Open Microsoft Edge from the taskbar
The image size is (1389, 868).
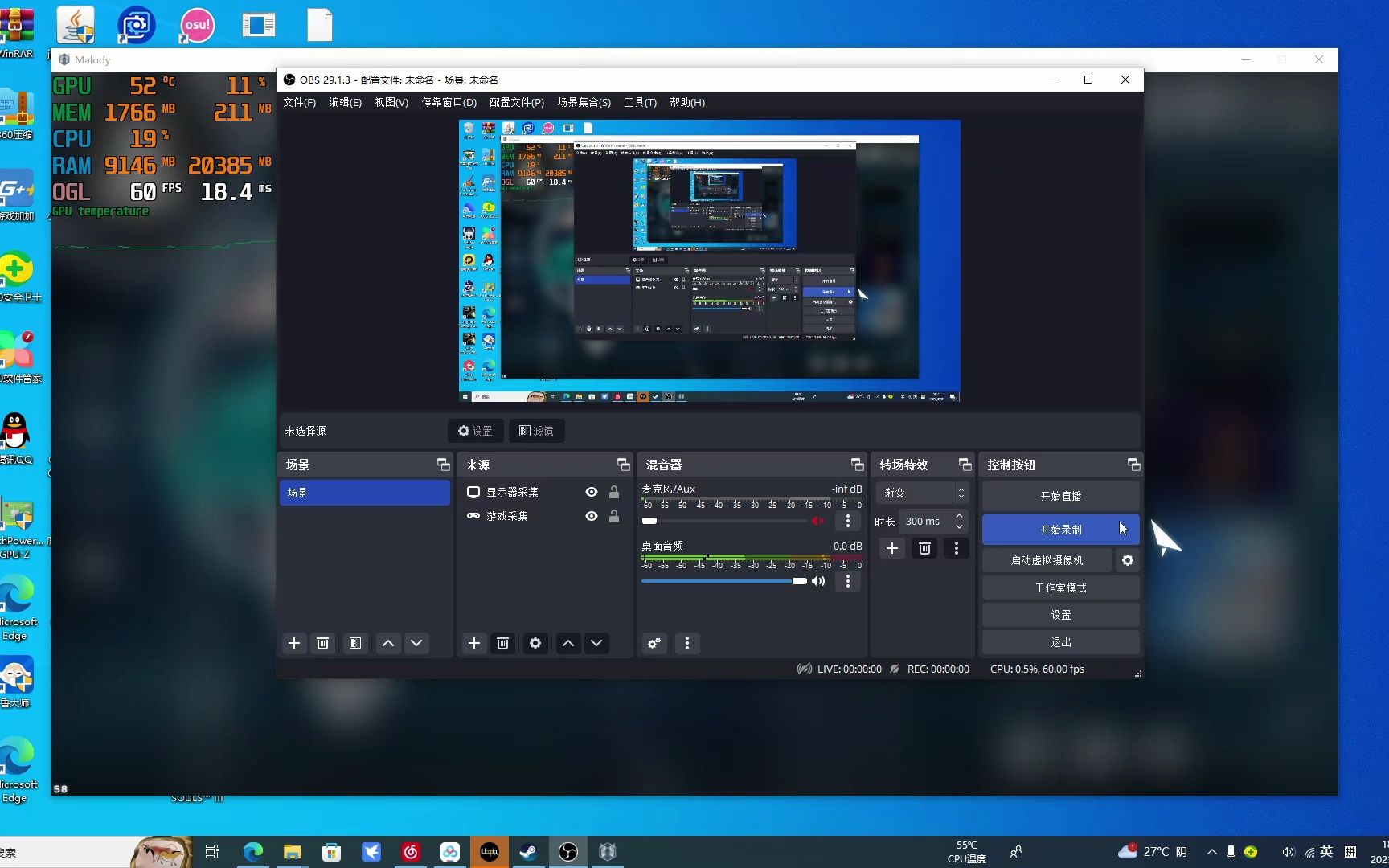253,852
